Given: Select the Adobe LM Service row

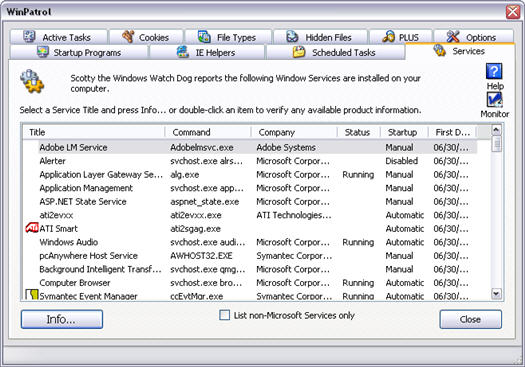Looking at the screenshot, I should [250, 147].
